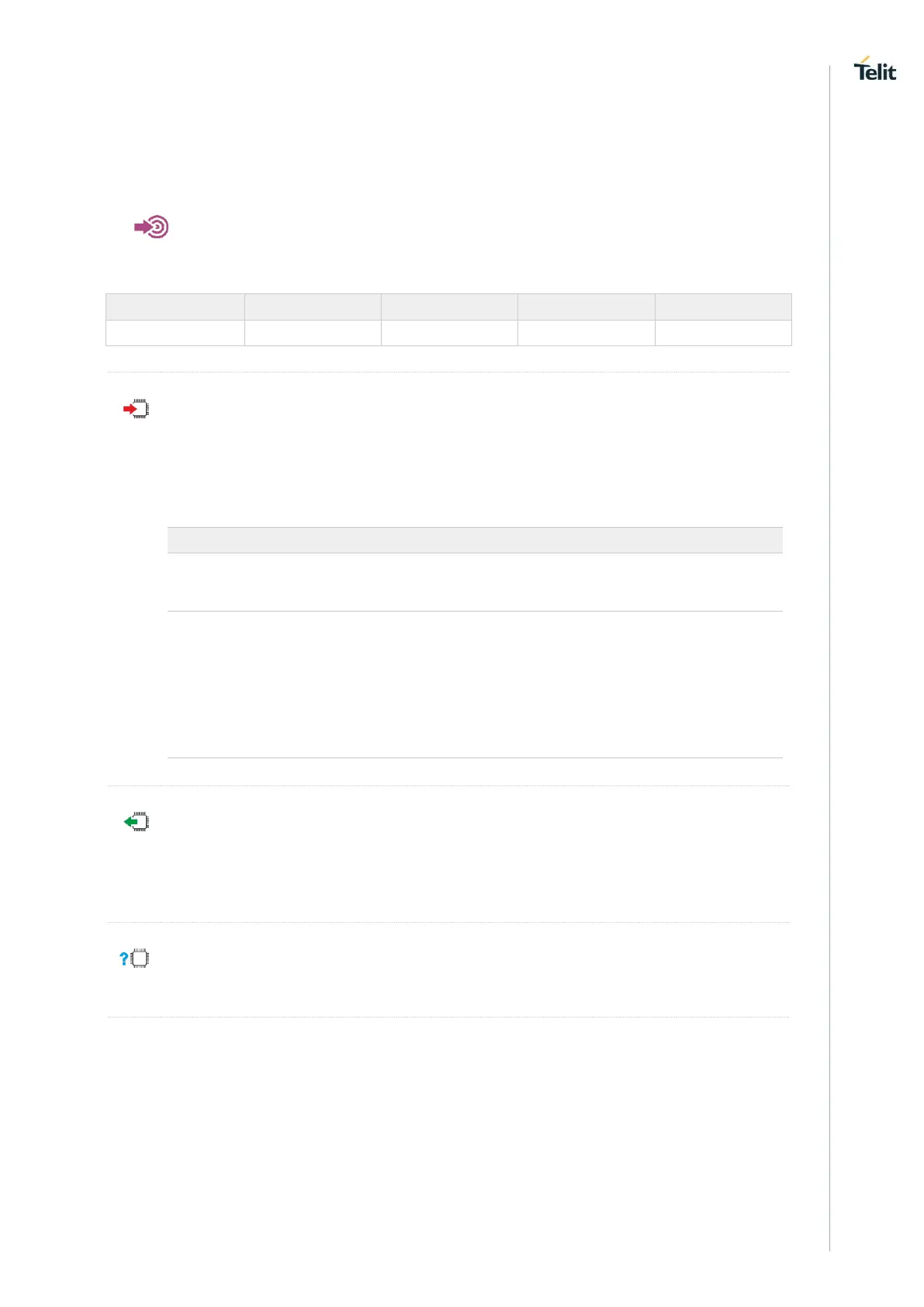924x1307 pixels.
Task: Click blank area right of green arrow icon
Action: pos(465,854)
